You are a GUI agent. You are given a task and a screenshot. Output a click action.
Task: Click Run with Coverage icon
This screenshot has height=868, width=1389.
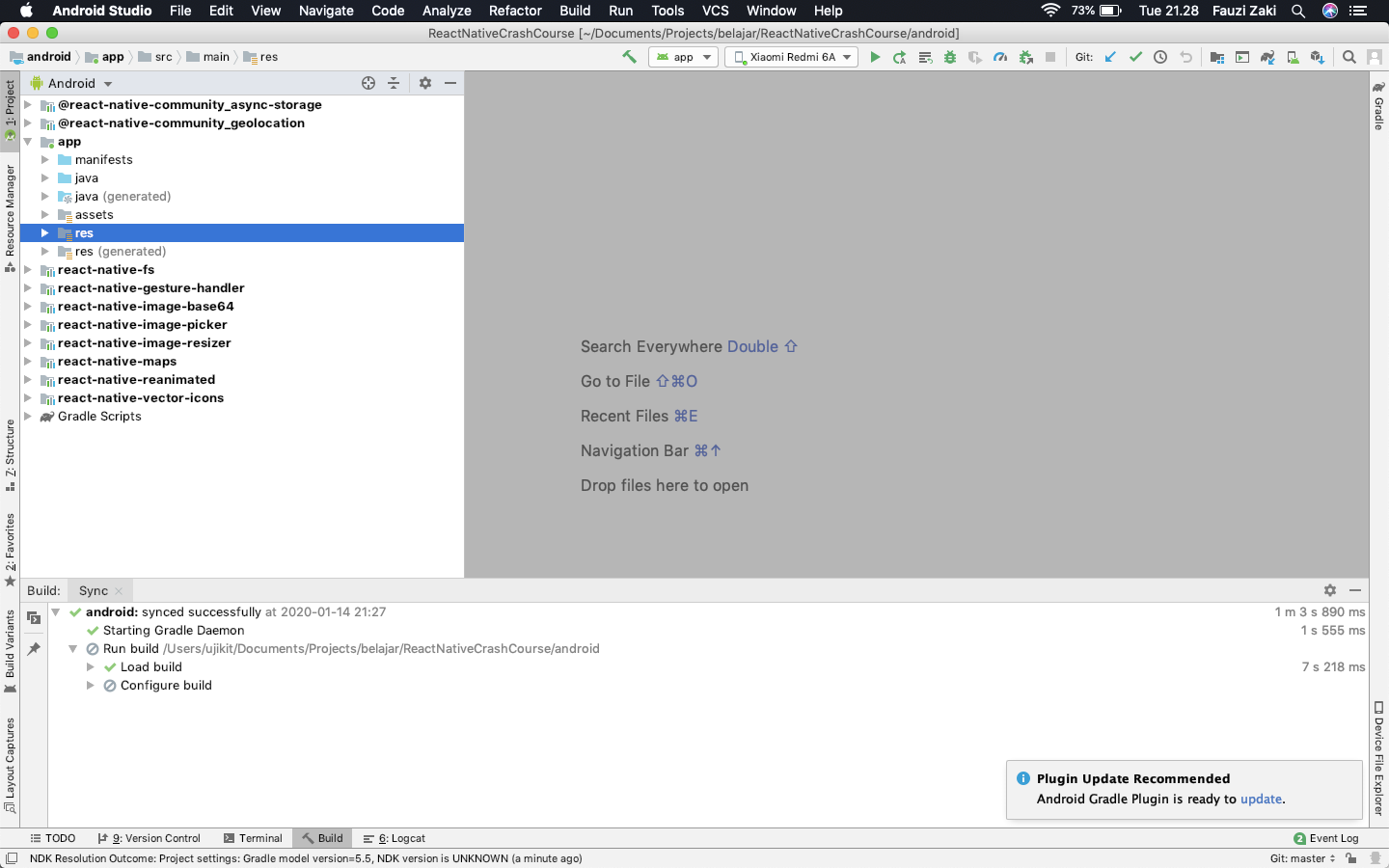coord(975,57)
